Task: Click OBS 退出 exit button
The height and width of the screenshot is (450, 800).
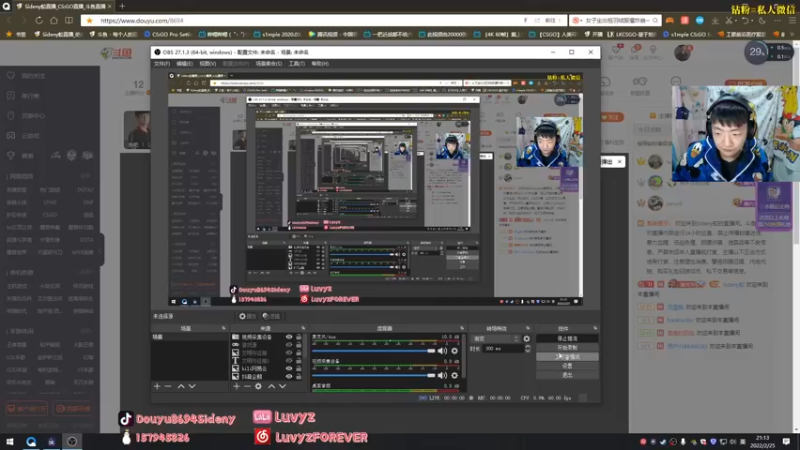Action: click(567, 375)
